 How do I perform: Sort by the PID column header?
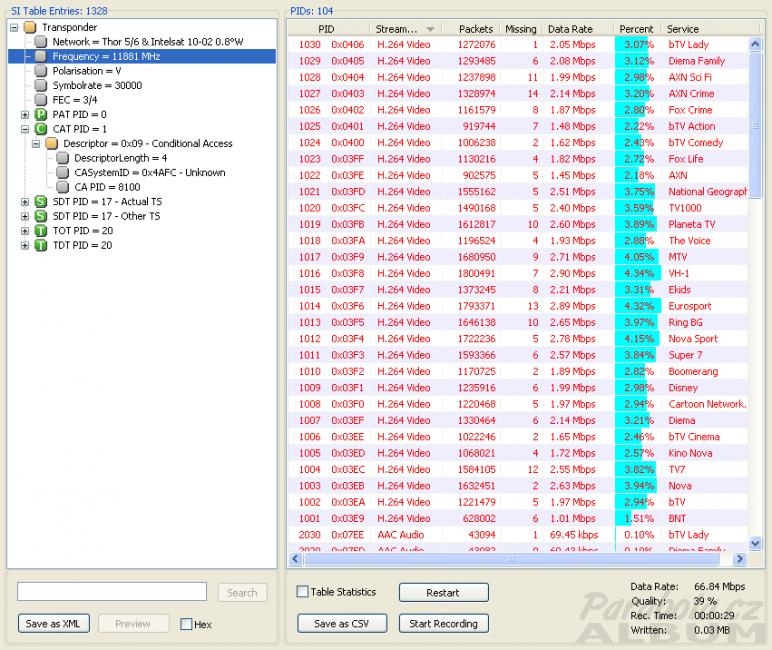(x=328, y=29)
